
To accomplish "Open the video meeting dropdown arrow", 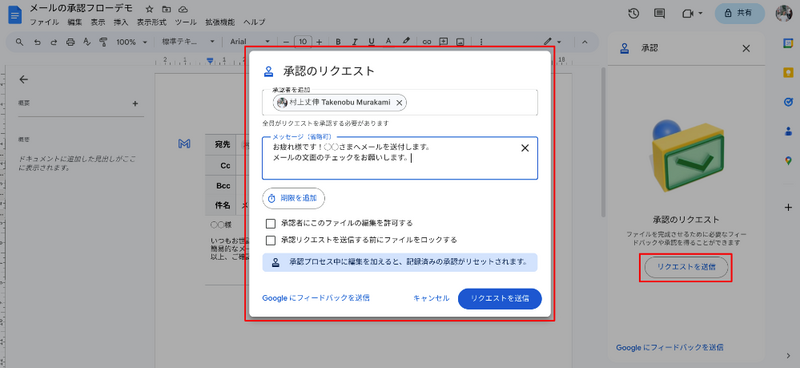I will pos(701,14).
